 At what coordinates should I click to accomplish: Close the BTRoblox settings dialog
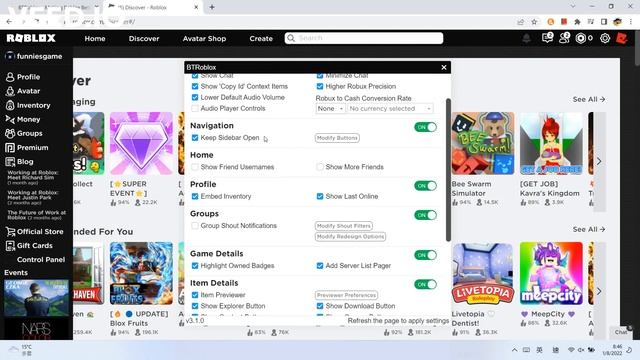coord(444,67)
